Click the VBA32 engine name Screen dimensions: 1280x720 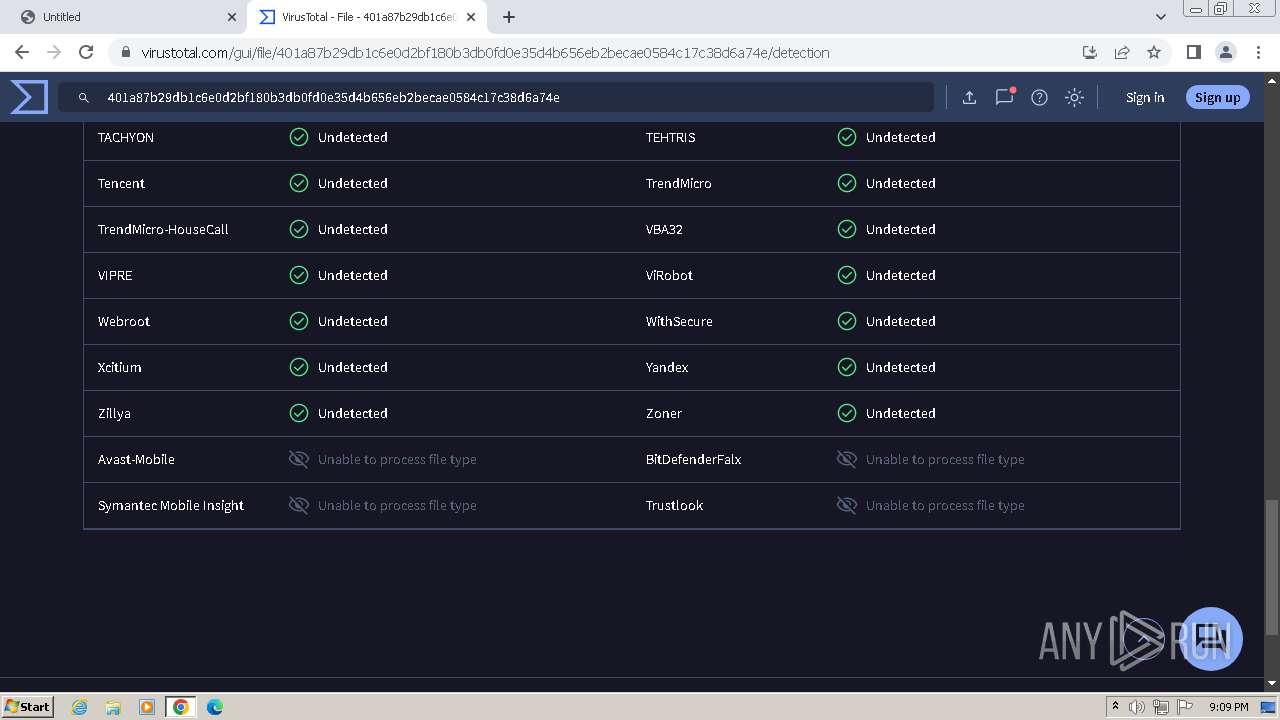(664, 229)
